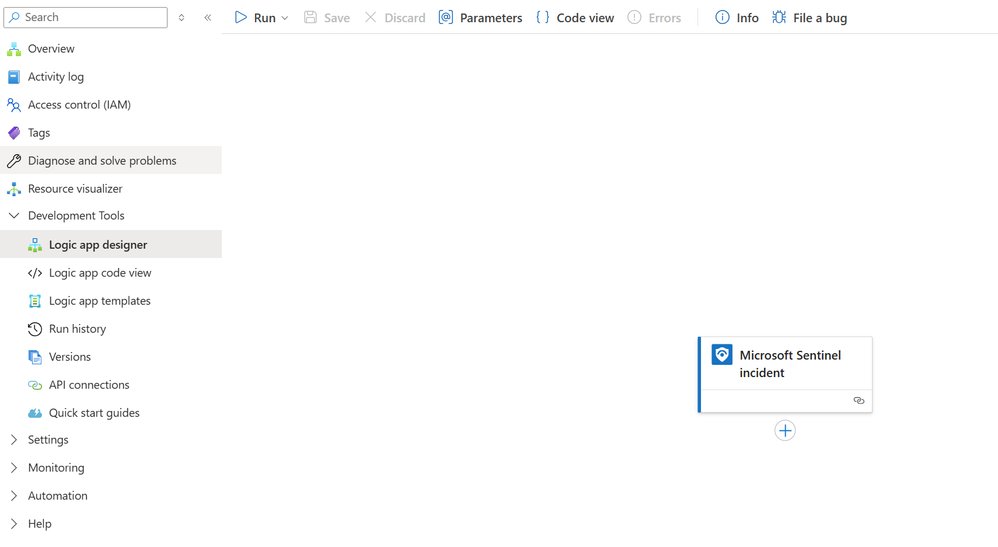Click the Resource visualizer icon
The width and height of the screenshot is (998, 547).
(x=14, y=188)
